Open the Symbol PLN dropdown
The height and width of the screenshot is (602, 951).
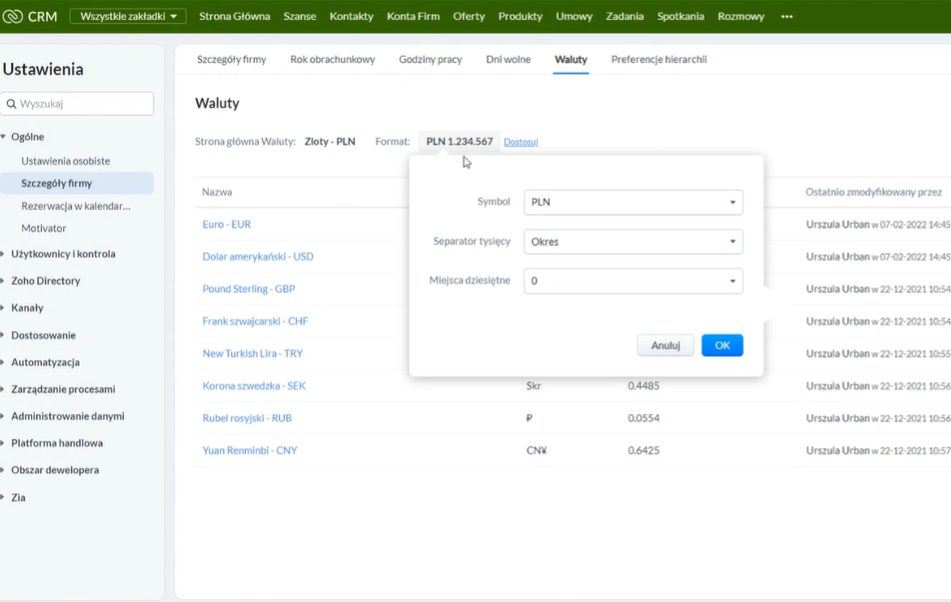[x=633, y=202]
